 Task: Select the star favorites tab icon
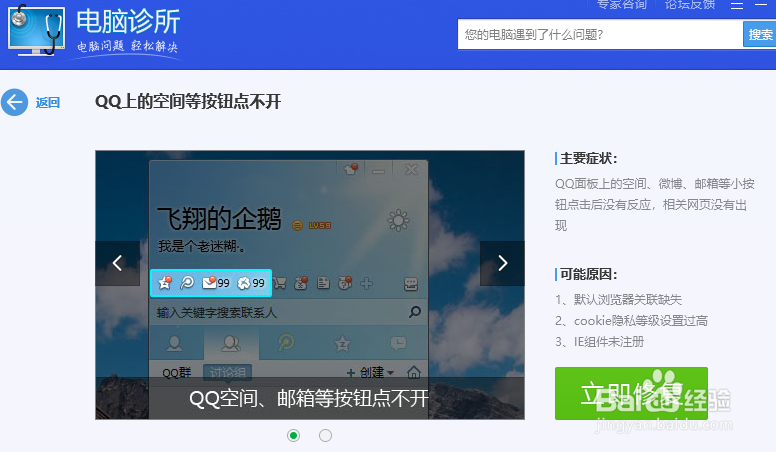[342, 343]
